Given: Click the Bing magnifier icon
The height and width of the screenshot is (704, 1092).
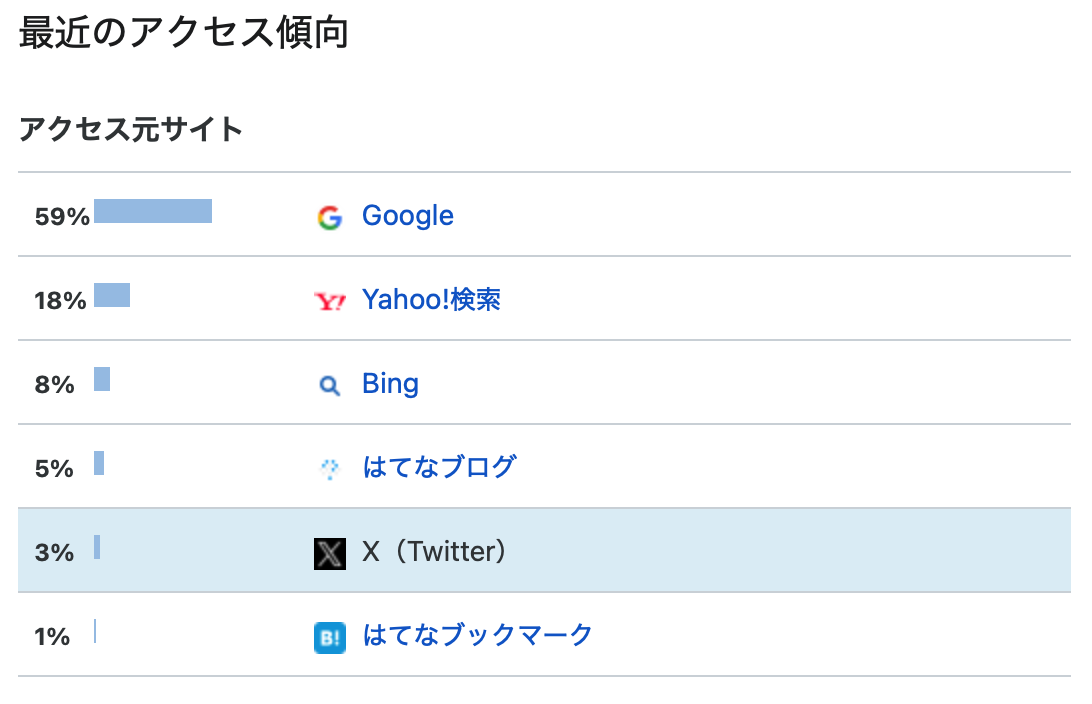Looking at the screenshot, I should [330, 385].
